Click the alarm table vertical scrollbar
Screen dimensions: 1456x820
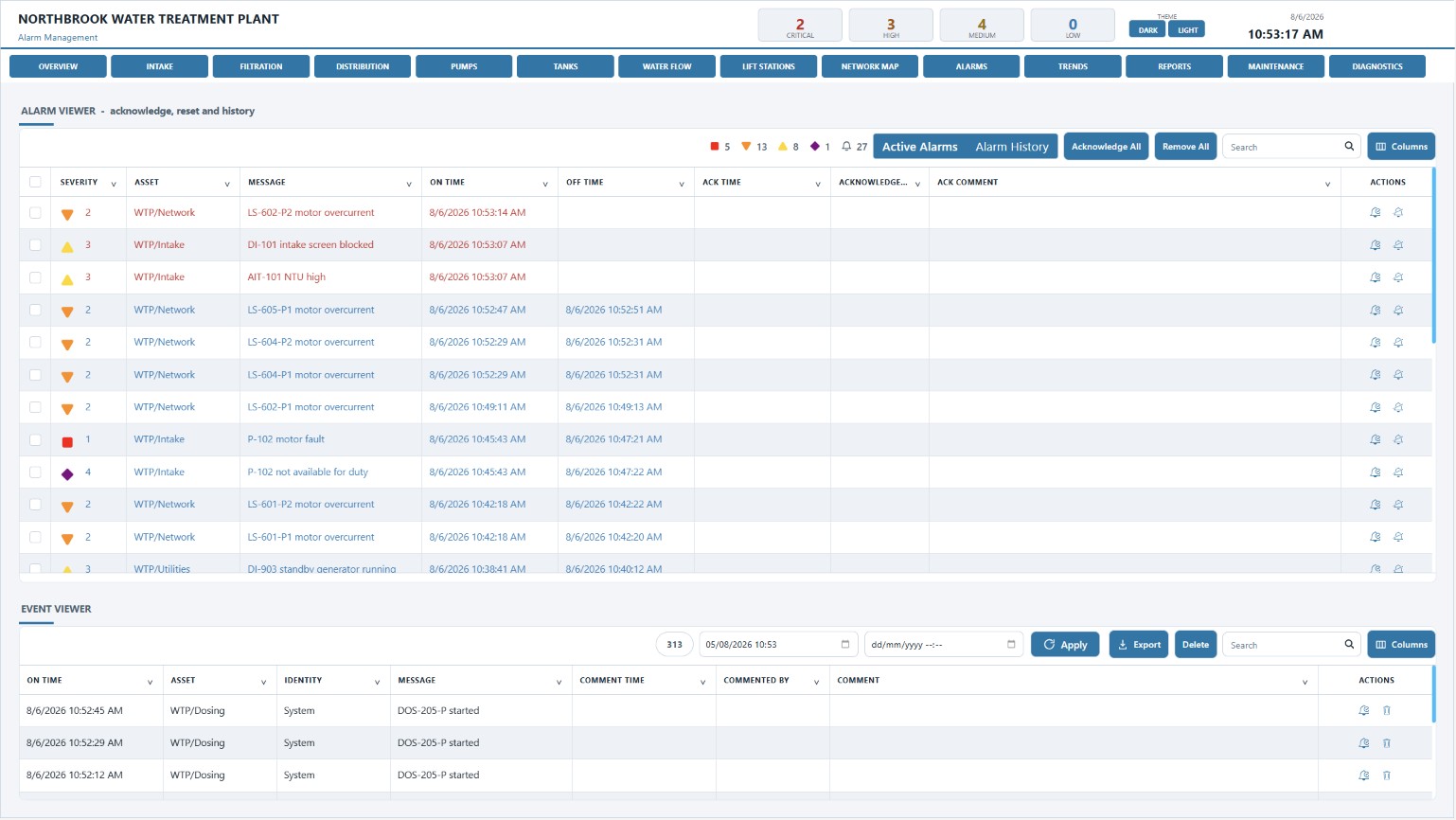(x=1433, y=256)
